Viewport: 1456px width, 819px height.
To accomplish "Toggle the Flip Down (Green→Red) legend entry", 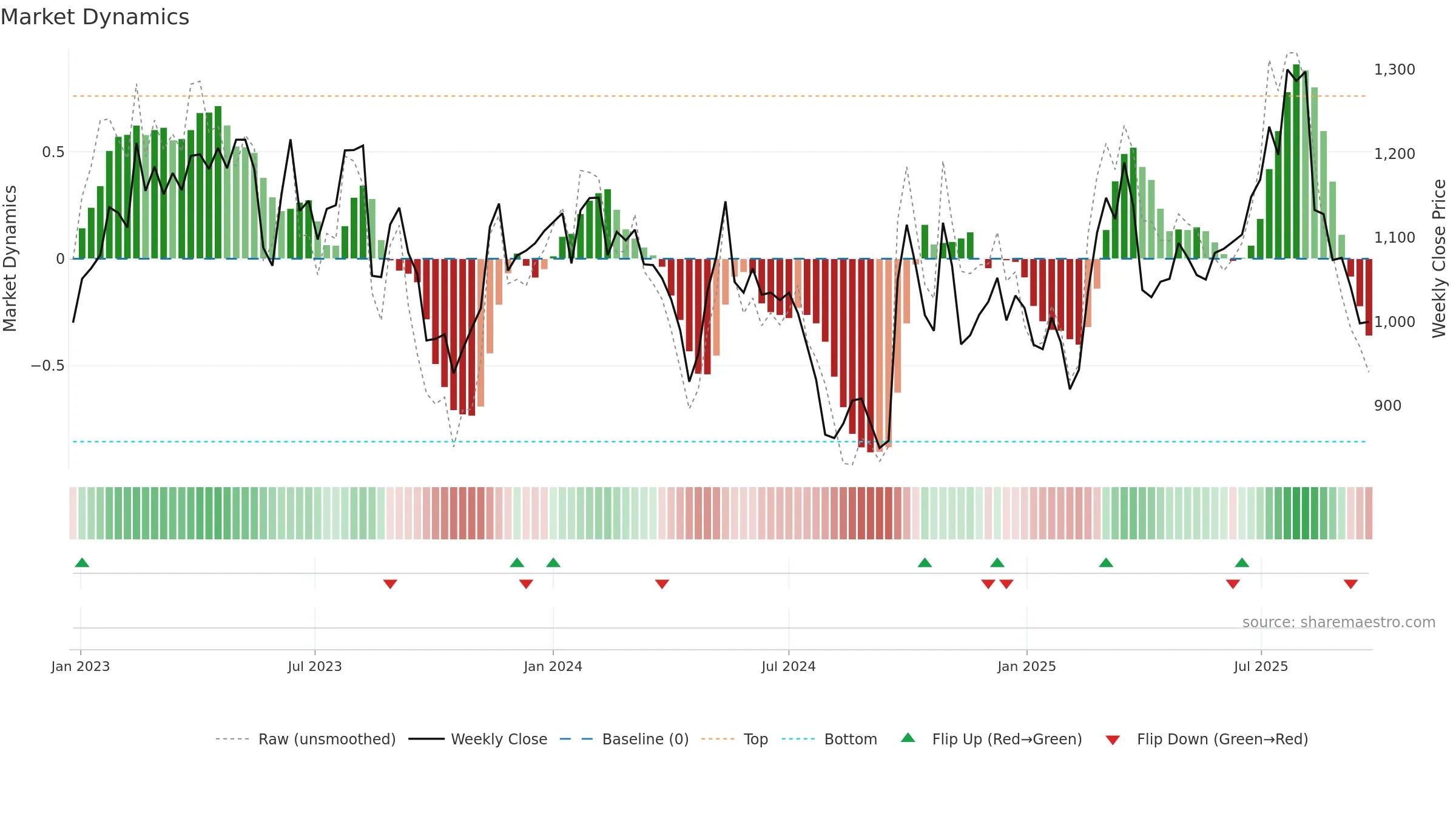I will (1207, 739).
